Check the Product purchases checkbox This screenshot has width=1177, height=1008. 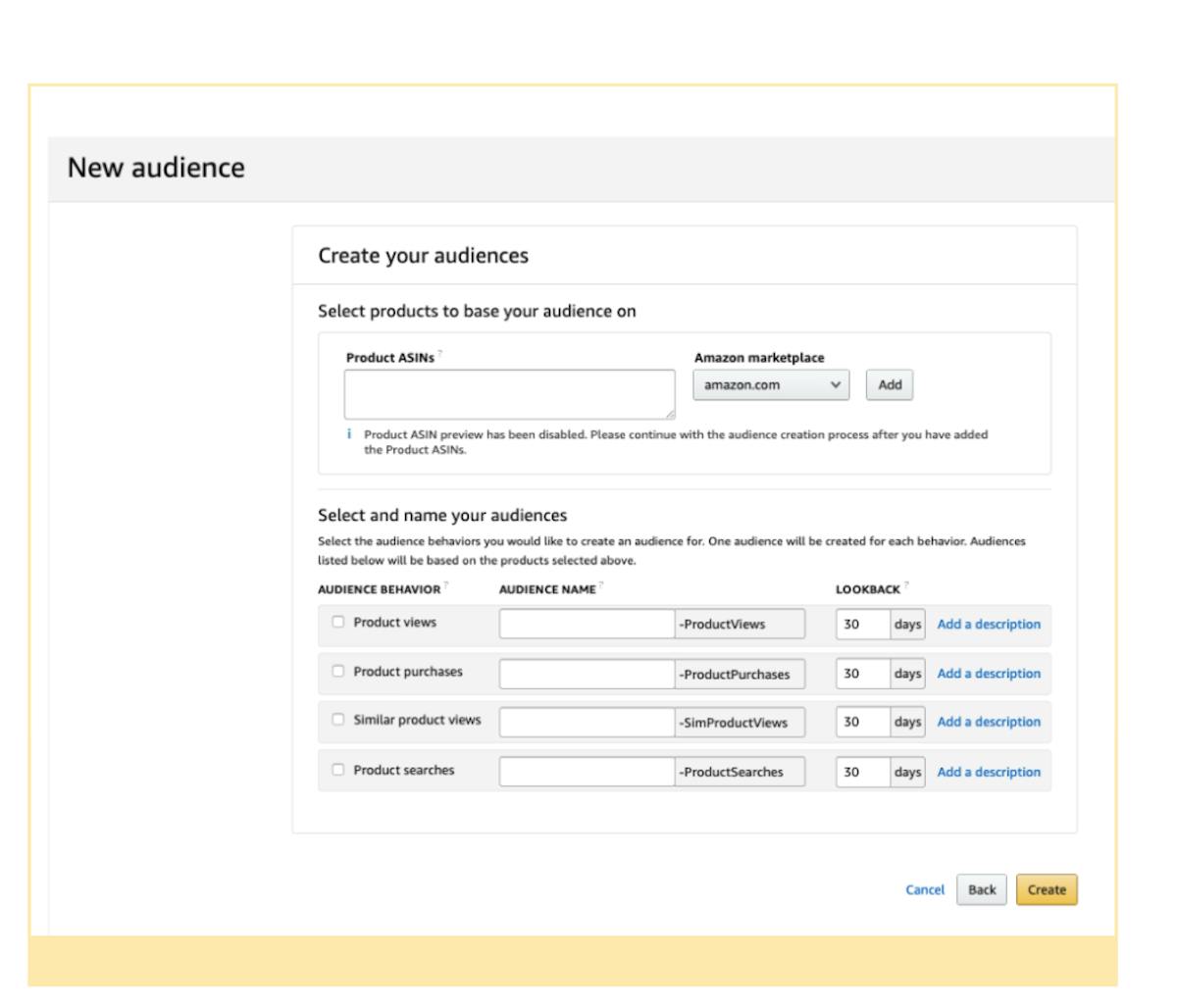coord(338,672)
